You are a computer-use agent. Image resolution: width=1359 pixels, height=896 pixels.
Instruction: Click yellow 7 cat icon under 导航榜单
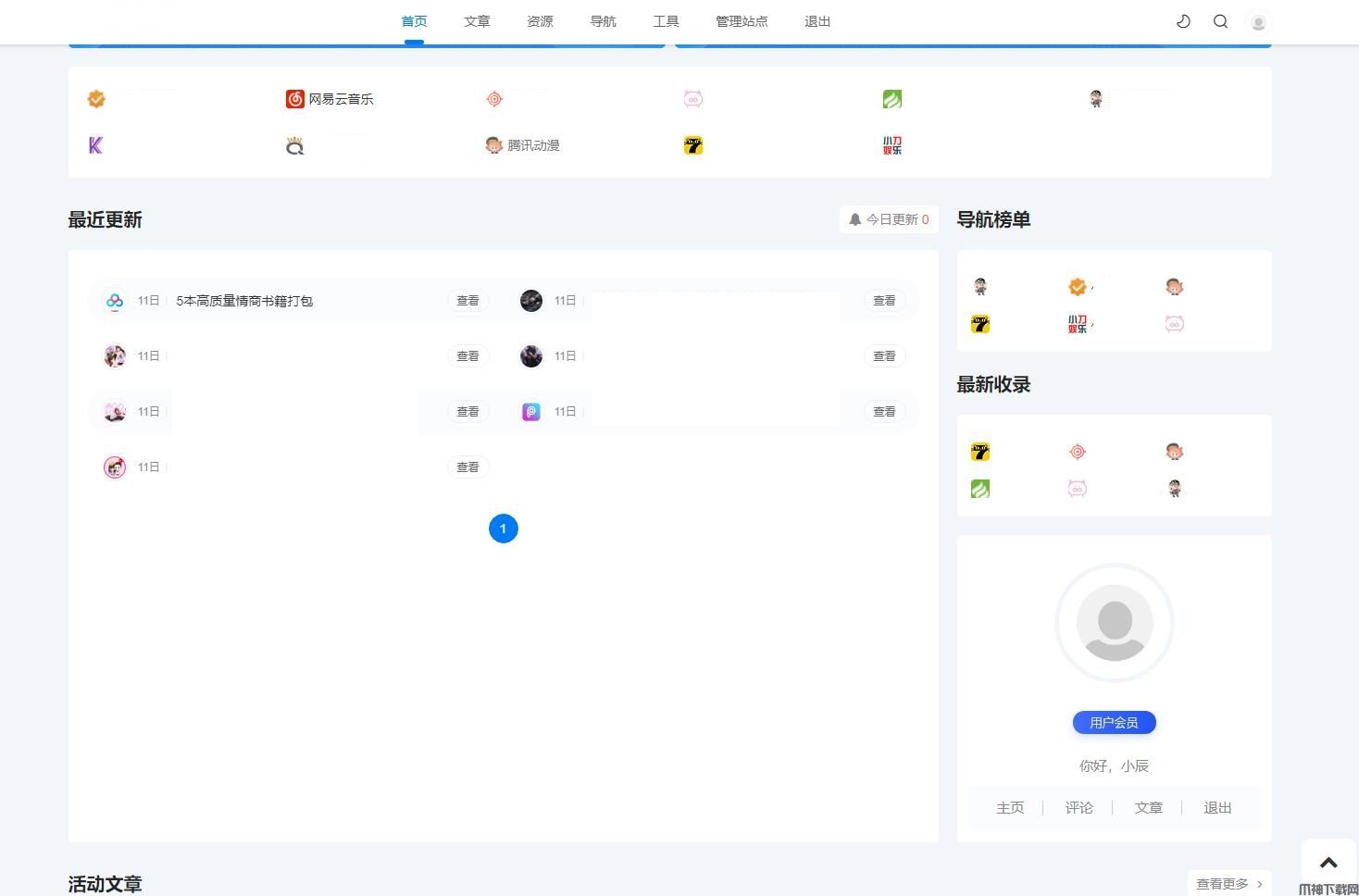(980, 324)
